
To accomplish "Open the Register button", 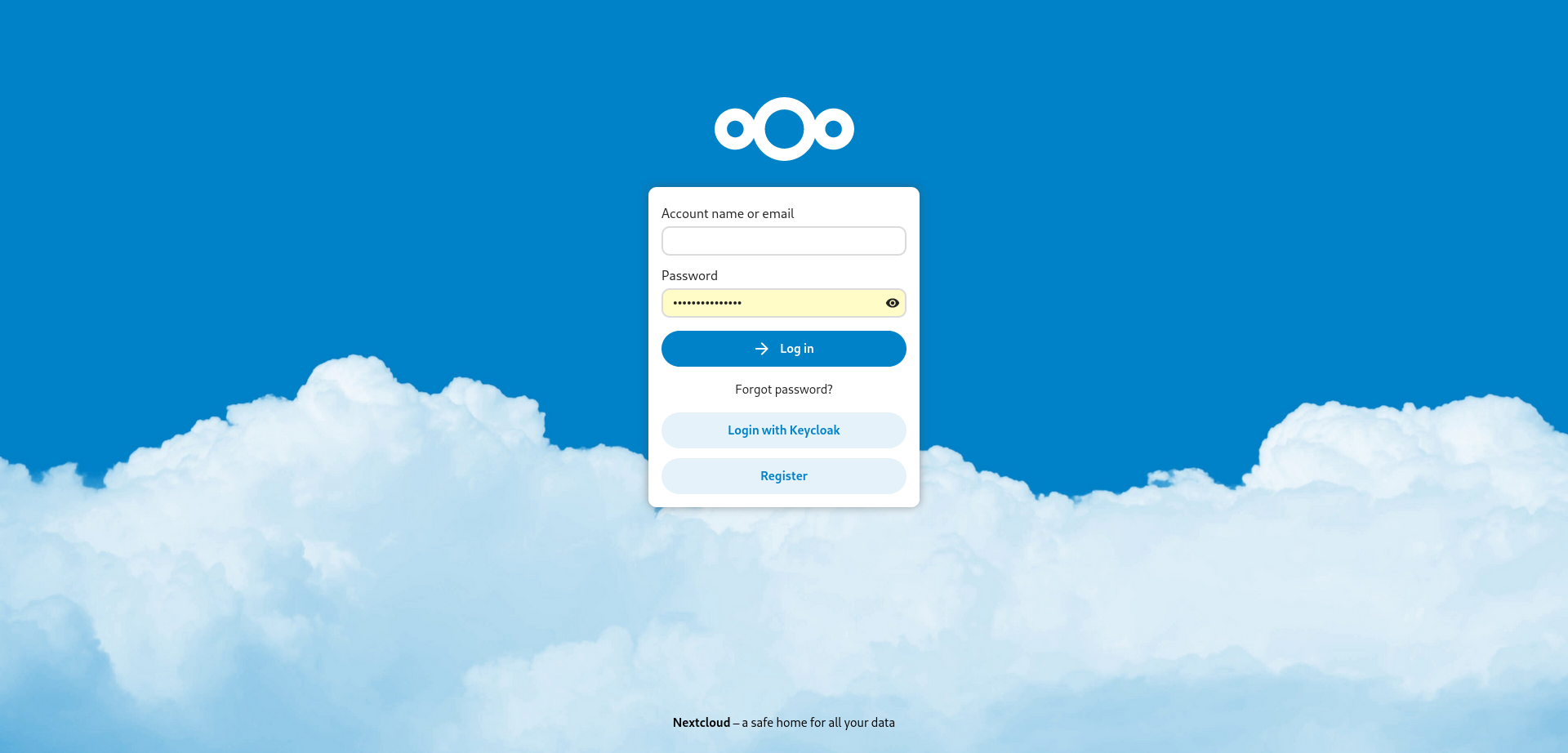I will 784,476.
